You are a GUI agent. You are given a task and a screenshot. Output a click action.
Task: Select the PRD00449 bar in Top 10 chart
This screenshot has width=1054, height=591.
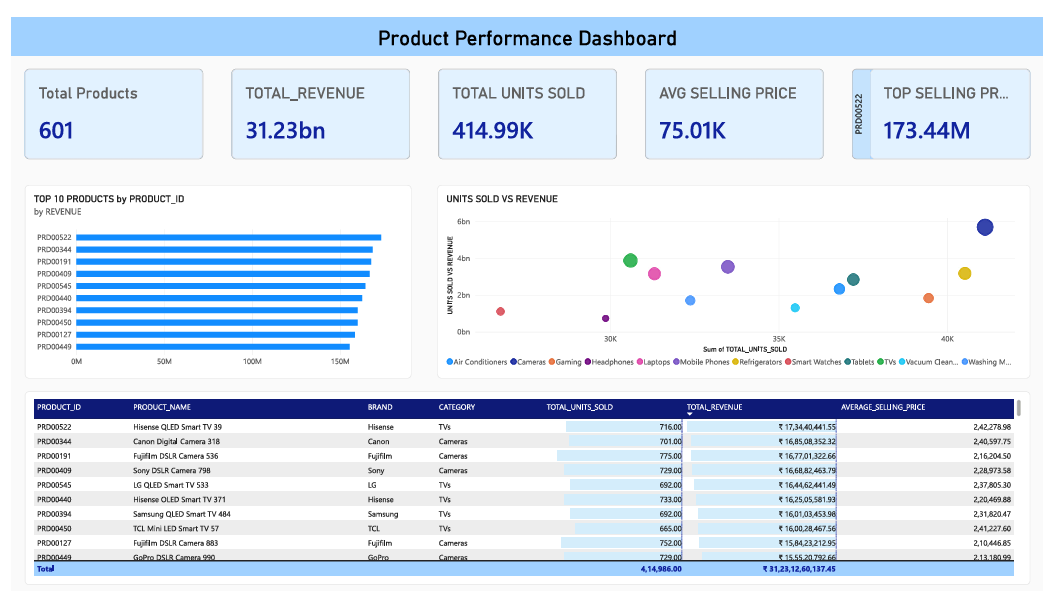(213, 347)
